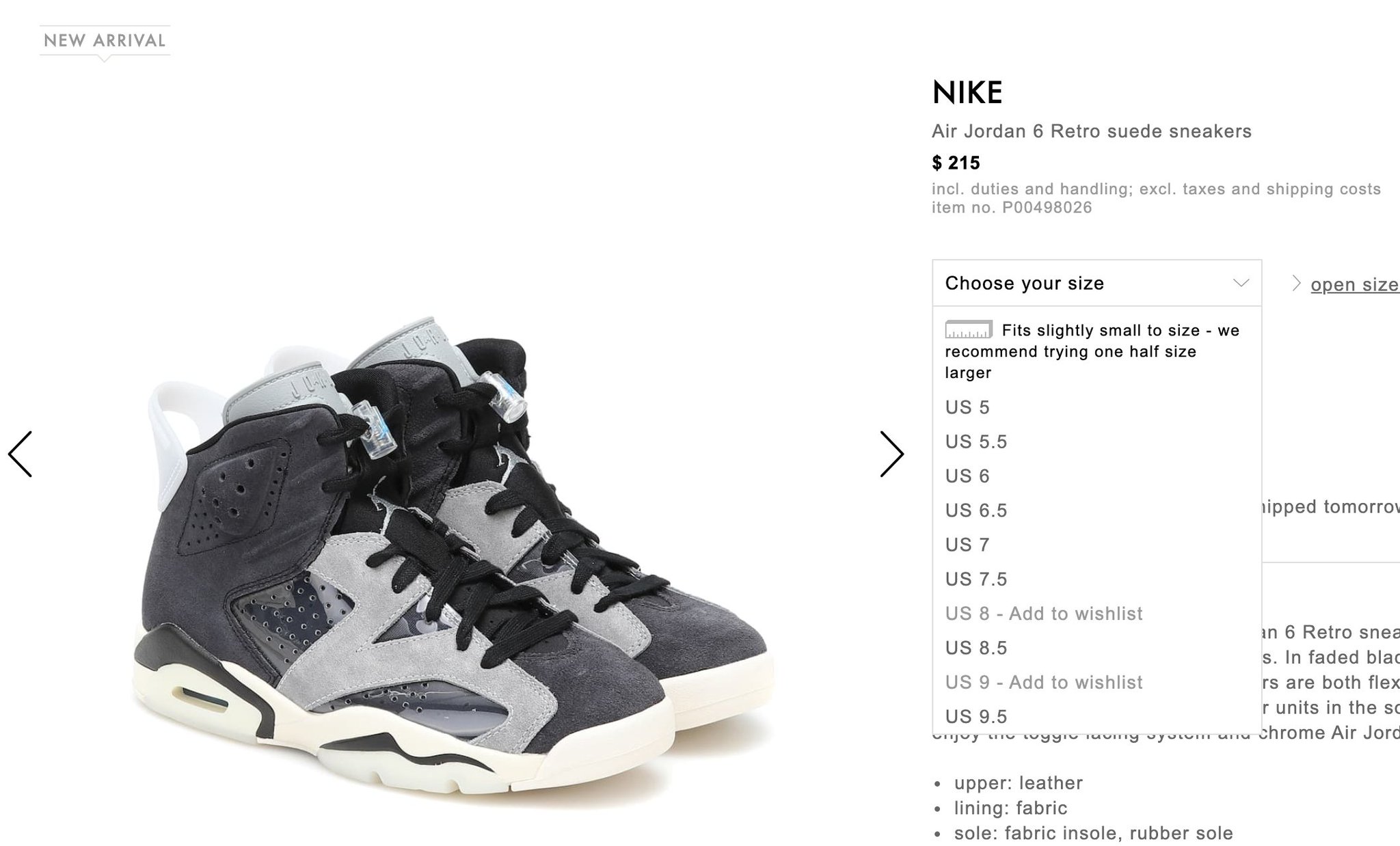Screen dimensions: 1400x846
Task: Advance to the next product image
Action: click(892, 454)
